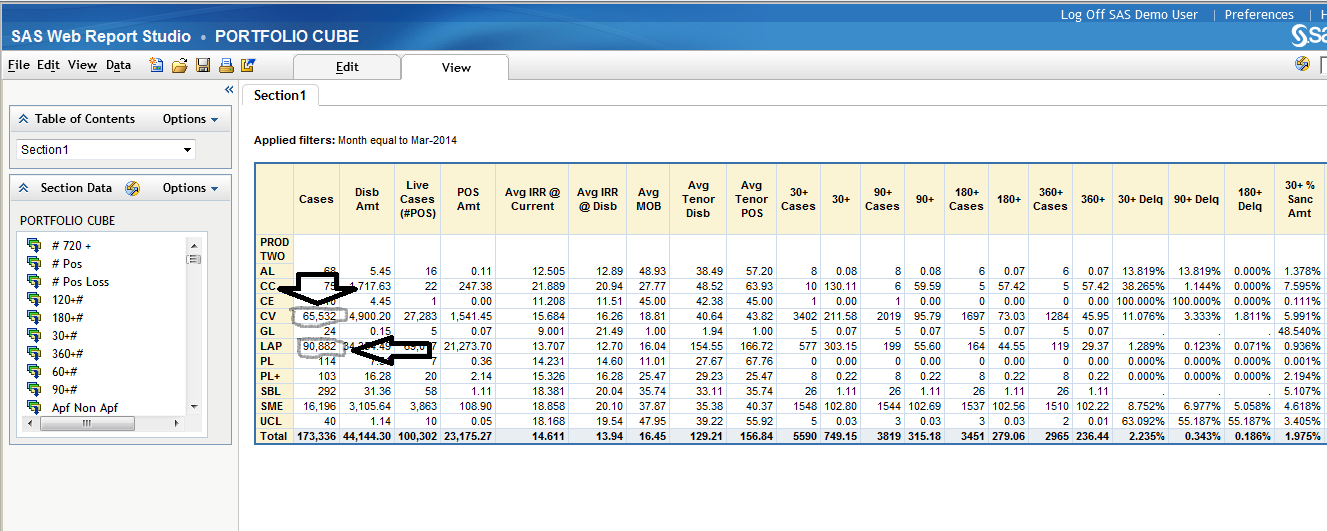Screen dimensions: 1327x531
Task: Open the Table of Contents Options dropdown
Action: (190, 119)
